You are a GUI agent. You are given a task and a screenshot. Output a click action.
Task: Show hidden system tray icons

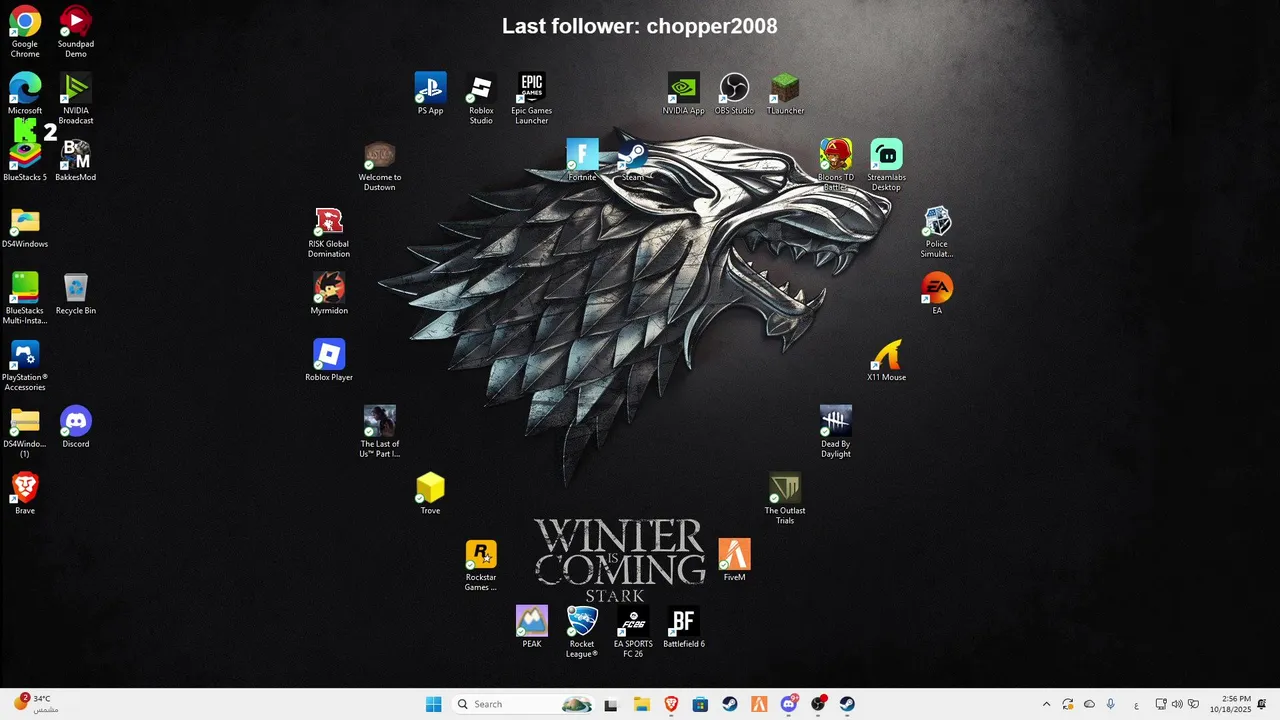pos(1047,704)
